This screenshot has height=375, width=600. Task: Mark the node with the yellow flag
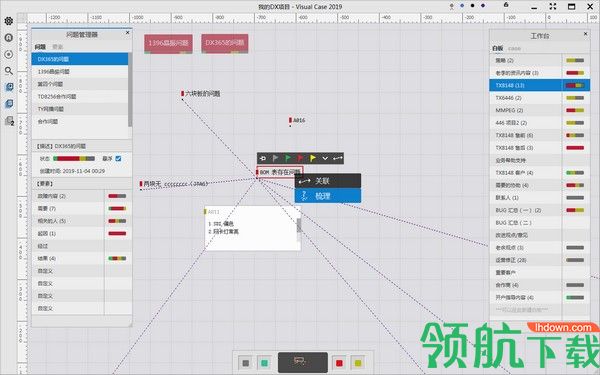tap(313, 158)
